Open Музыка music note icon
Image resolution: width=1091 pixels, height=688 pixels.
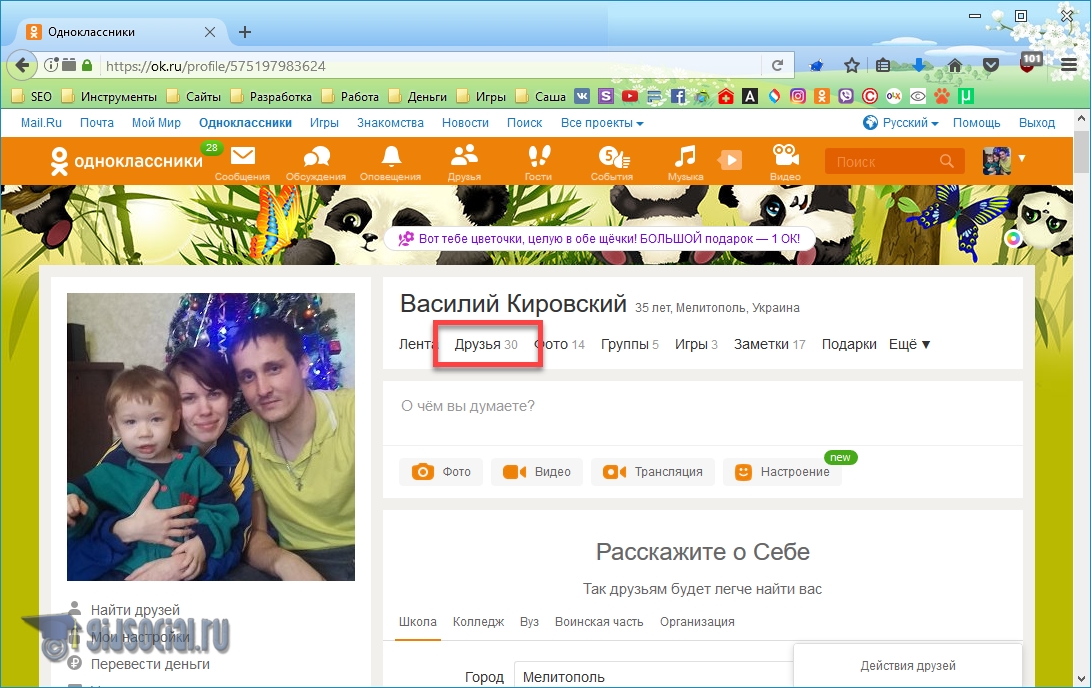pos(685,158)
